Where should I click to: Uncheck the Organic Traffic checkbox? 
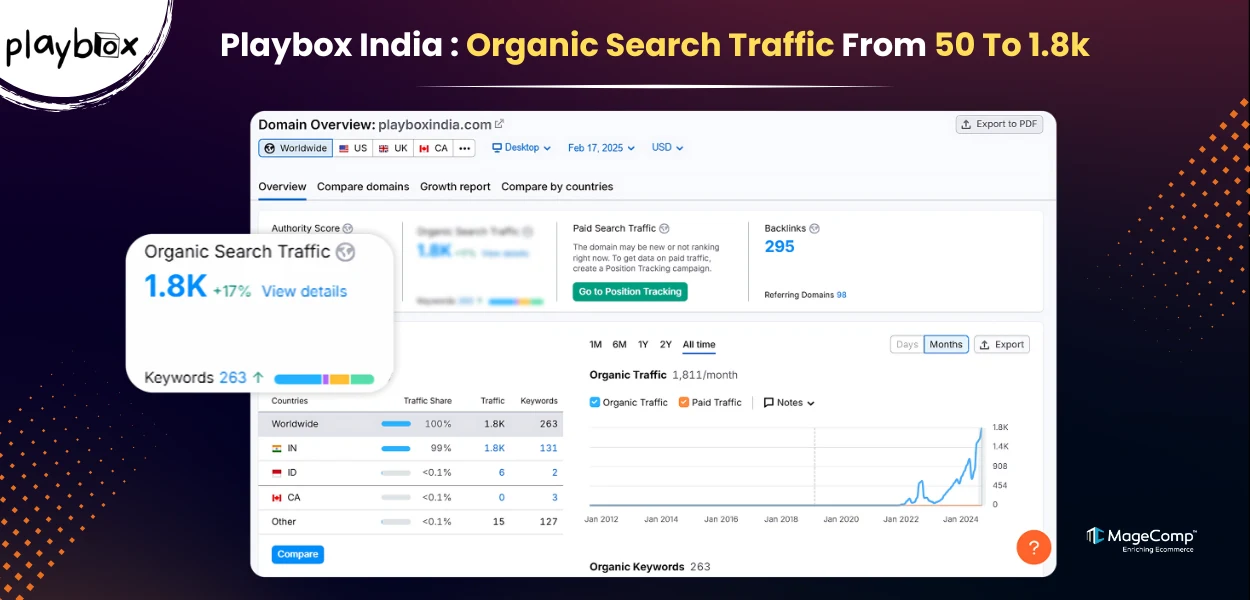pos(593,402)
